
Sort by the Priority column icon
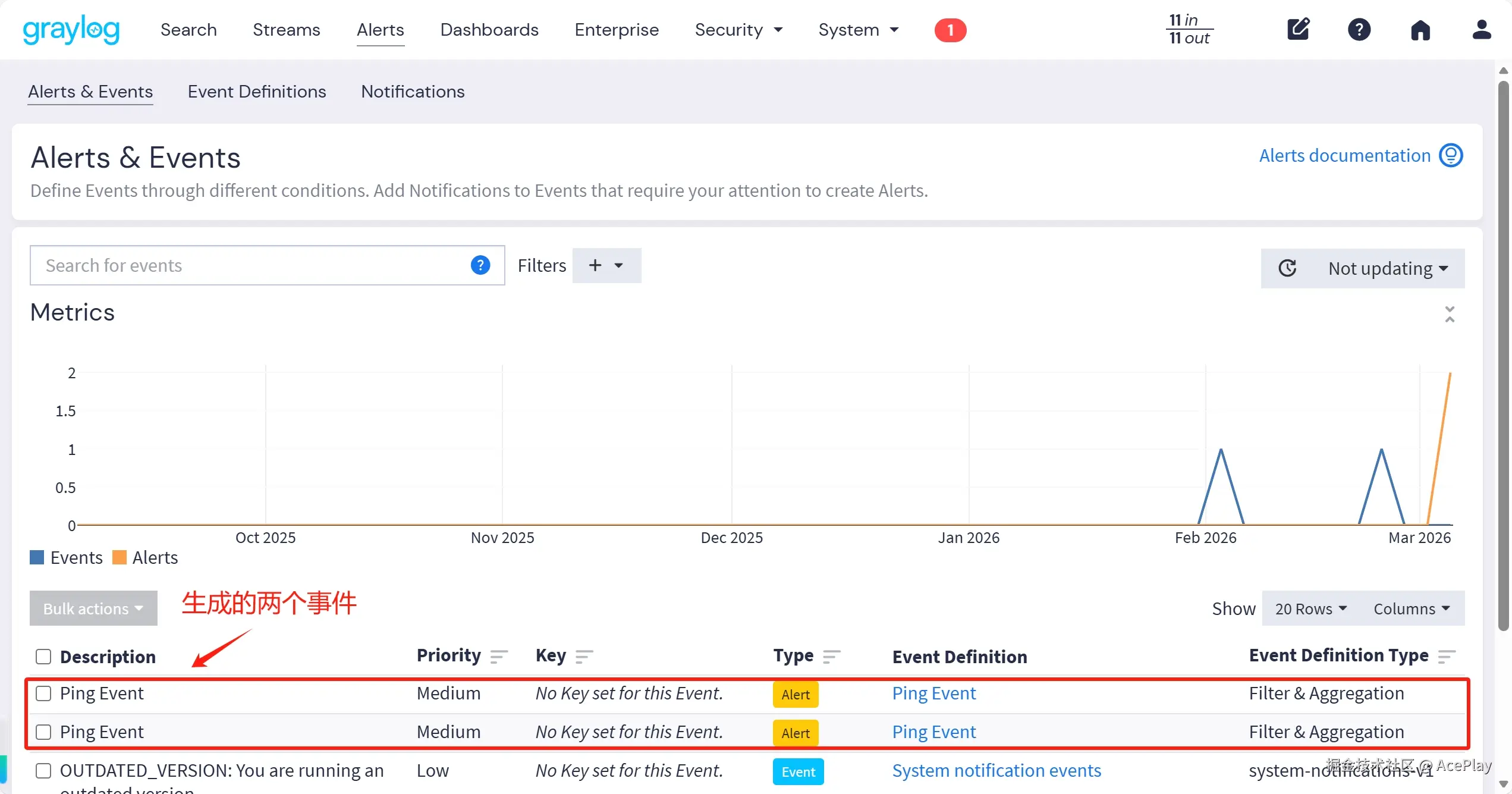click(498, 657)
